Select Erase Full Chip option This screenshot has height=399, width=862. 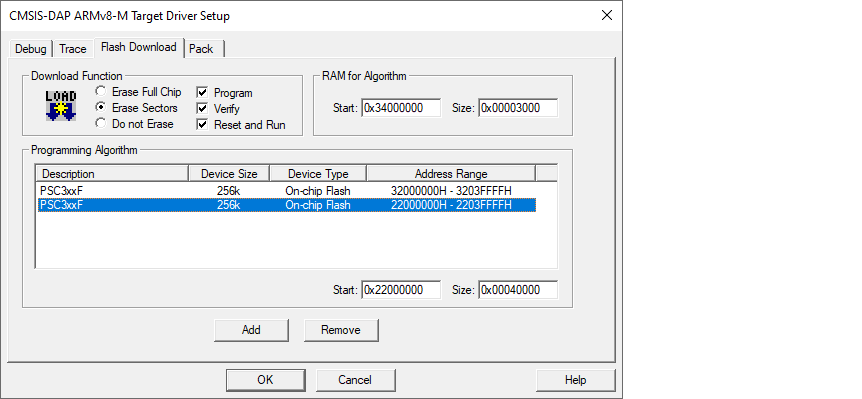138,92
